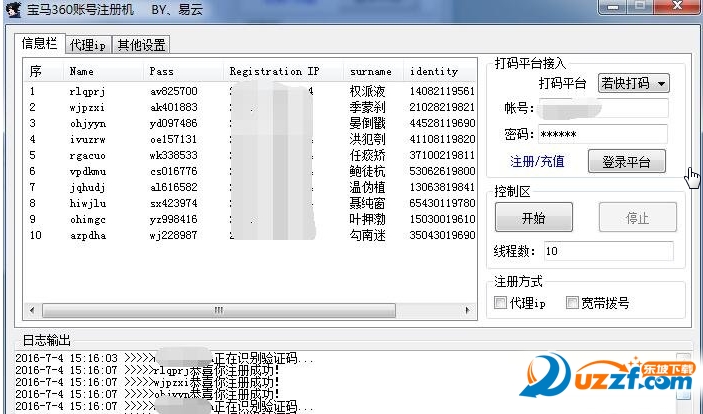Click the 登录平台 button
703x414 pixels.
(626, 161)
